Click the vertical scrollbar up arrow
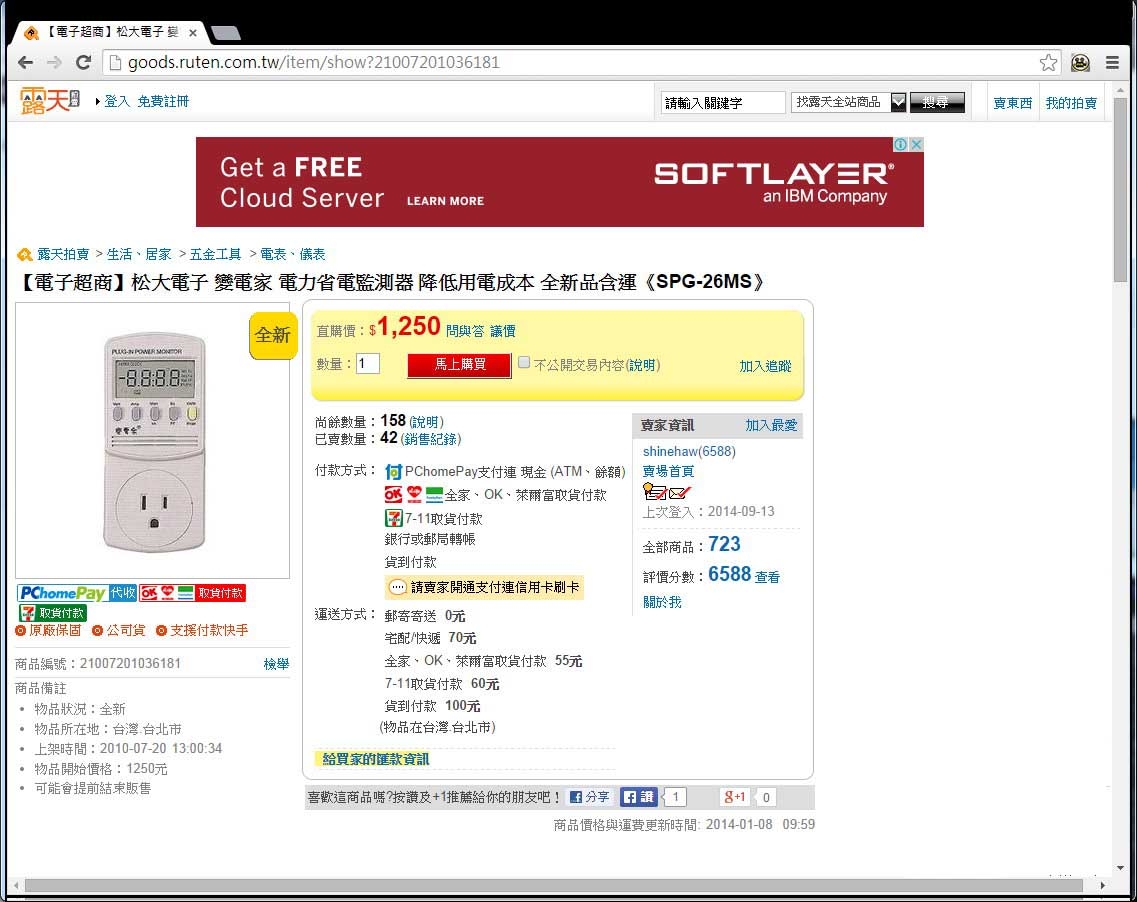This screenshot has width=1137, height=902. [1120, 90]
